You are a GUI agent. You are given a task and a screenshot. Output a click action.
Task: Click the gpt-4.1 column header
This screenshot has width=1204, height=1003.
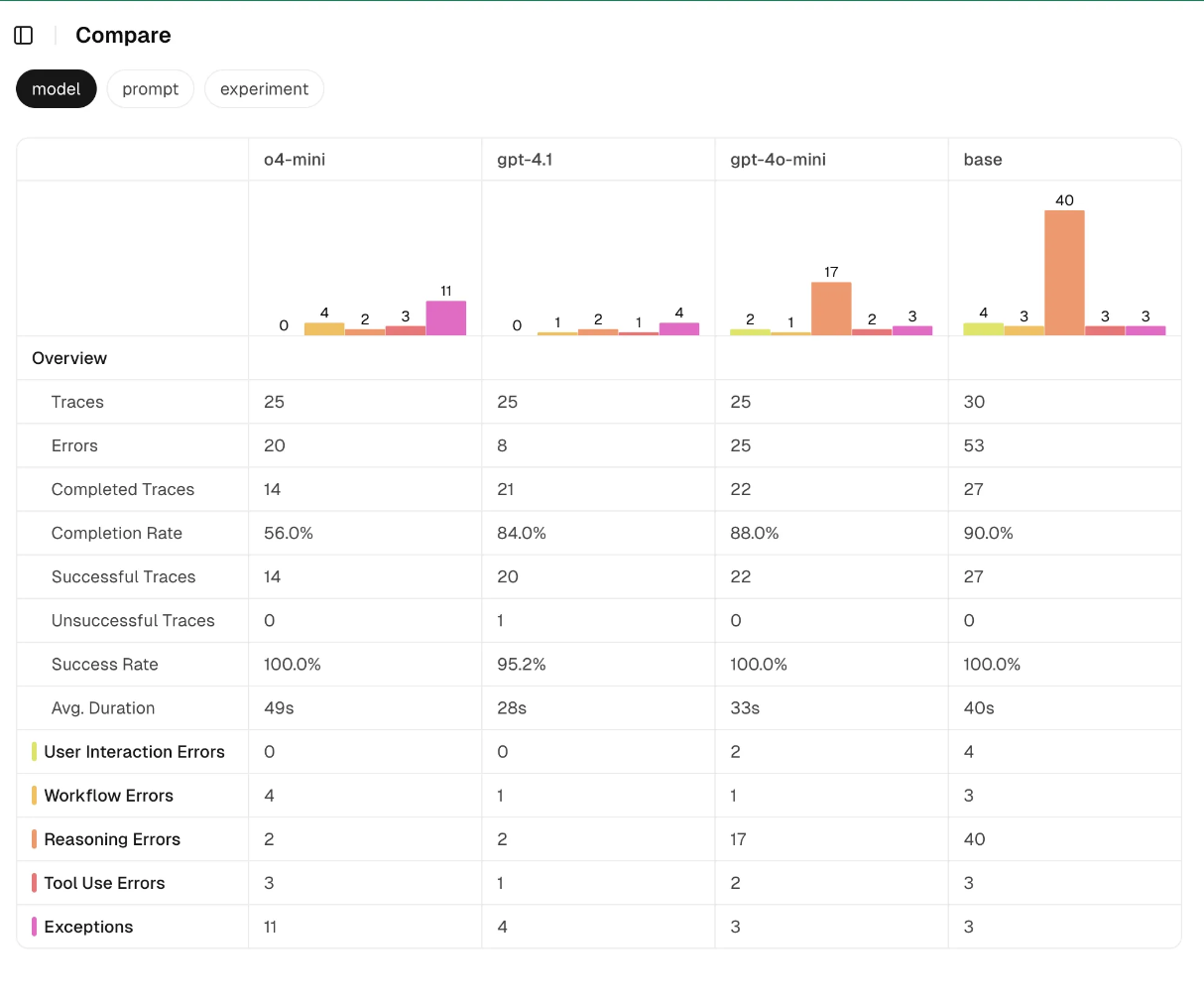click(x=525, y=160)
